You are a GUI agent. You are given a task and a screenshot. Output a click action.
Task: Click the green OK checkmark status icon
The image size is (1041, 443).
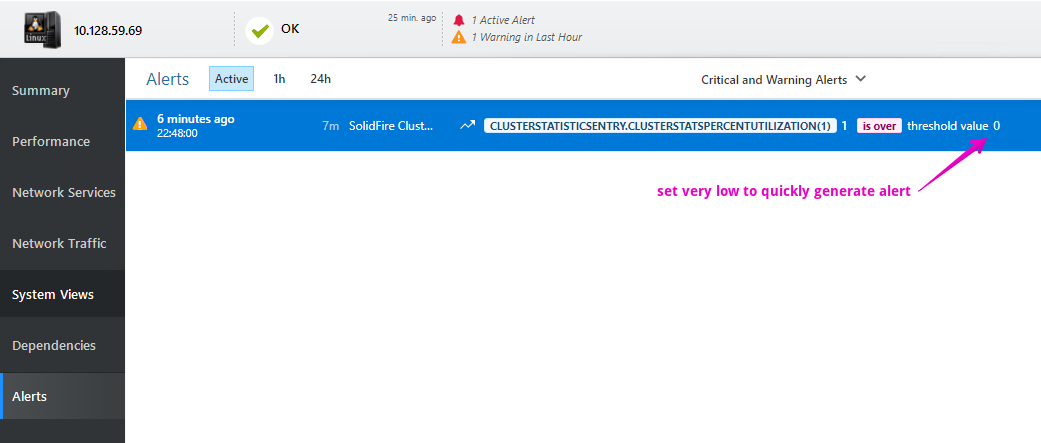pyautogui.click(x=259, y=31)
